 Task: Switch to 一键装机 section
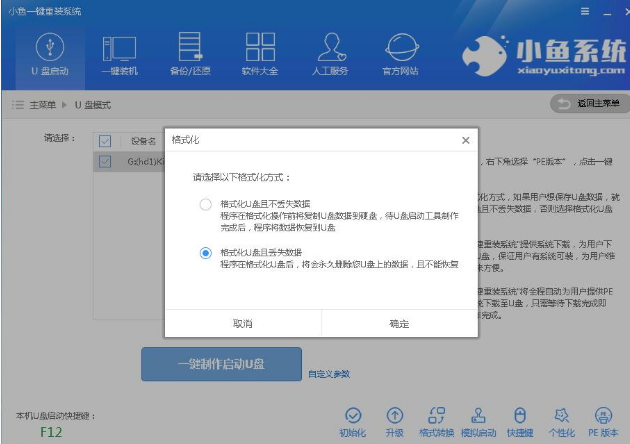click(119, 54)
